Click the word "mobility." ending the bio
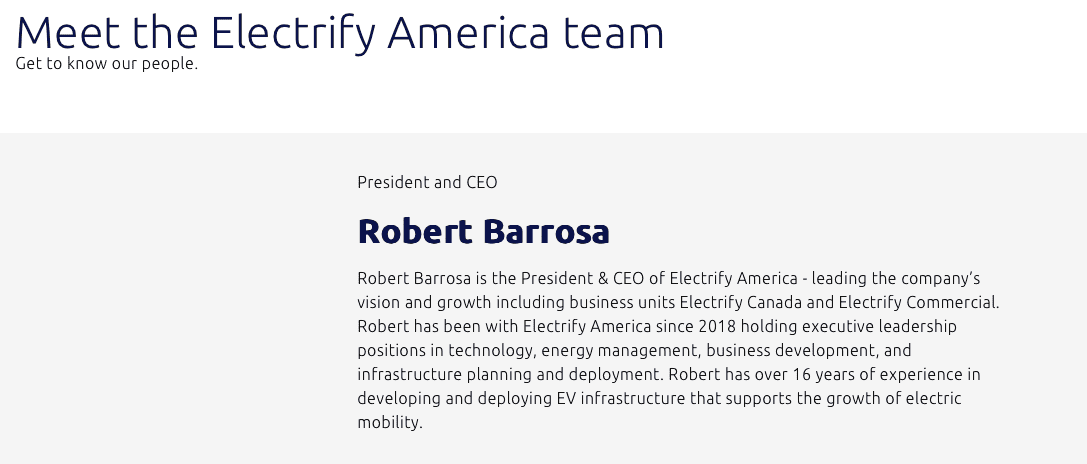 [390, 422]
